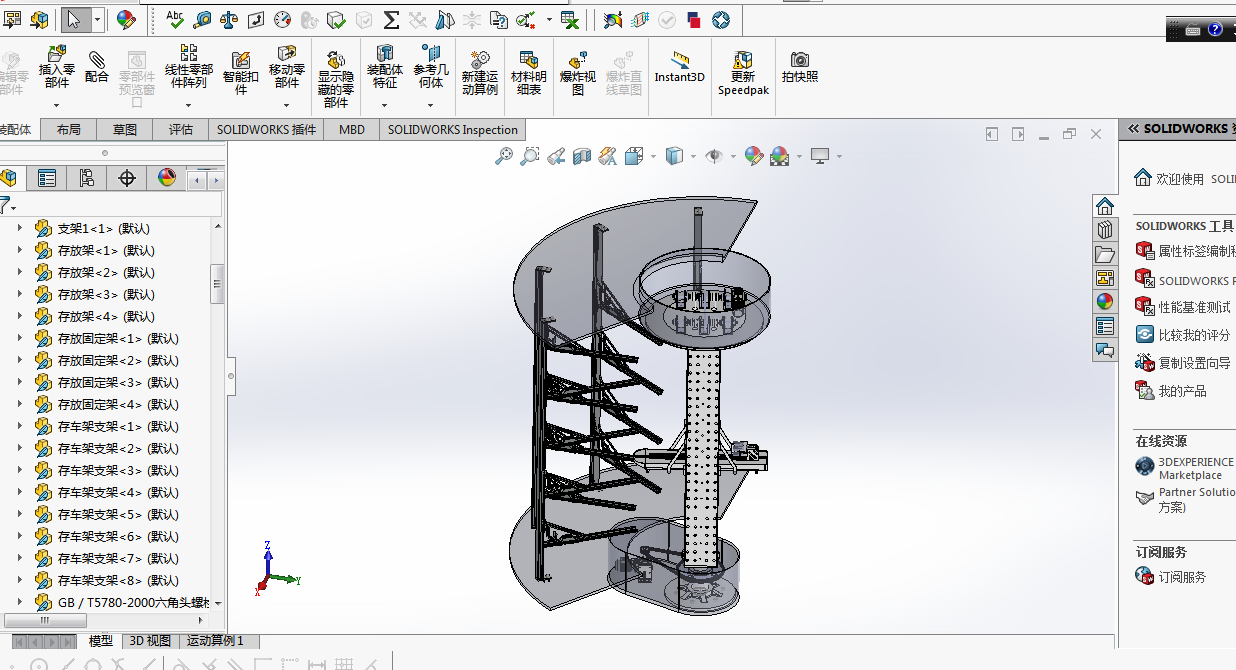
Task: Switch to the 评估 ribbon tab
Action: (181, 129)
